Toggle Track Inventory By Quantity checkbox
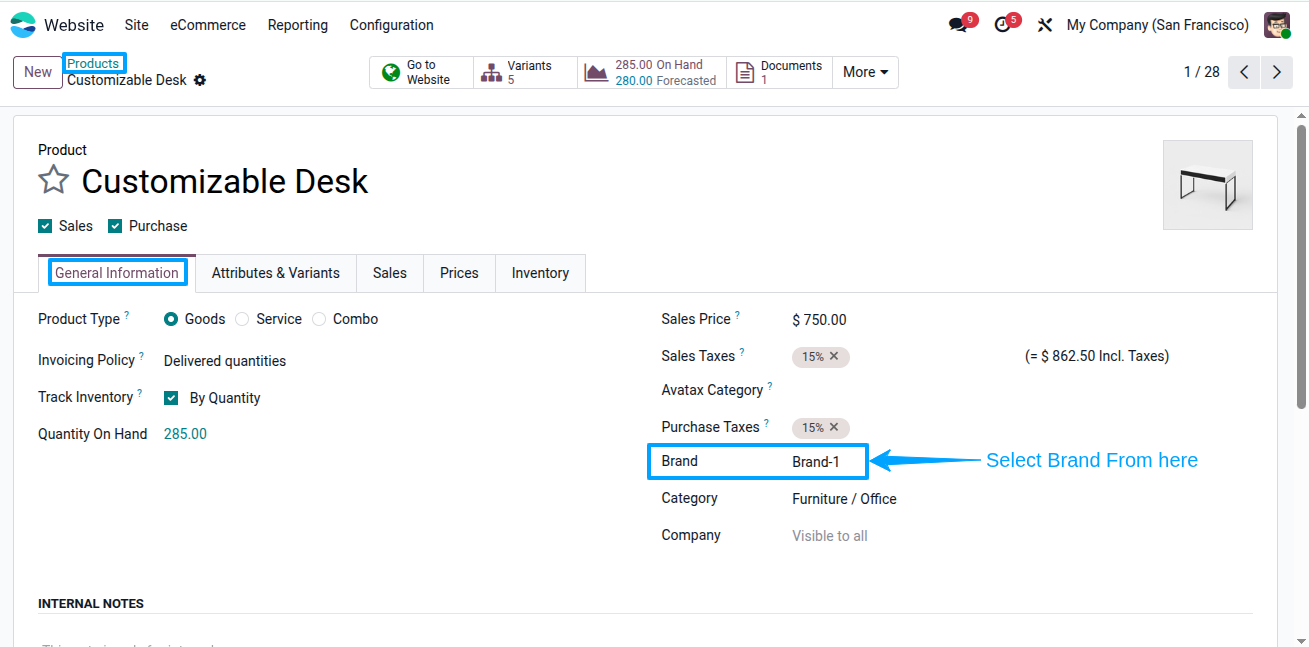The height and width of the screenshot is (647, 1309). [x=171, y=398]
